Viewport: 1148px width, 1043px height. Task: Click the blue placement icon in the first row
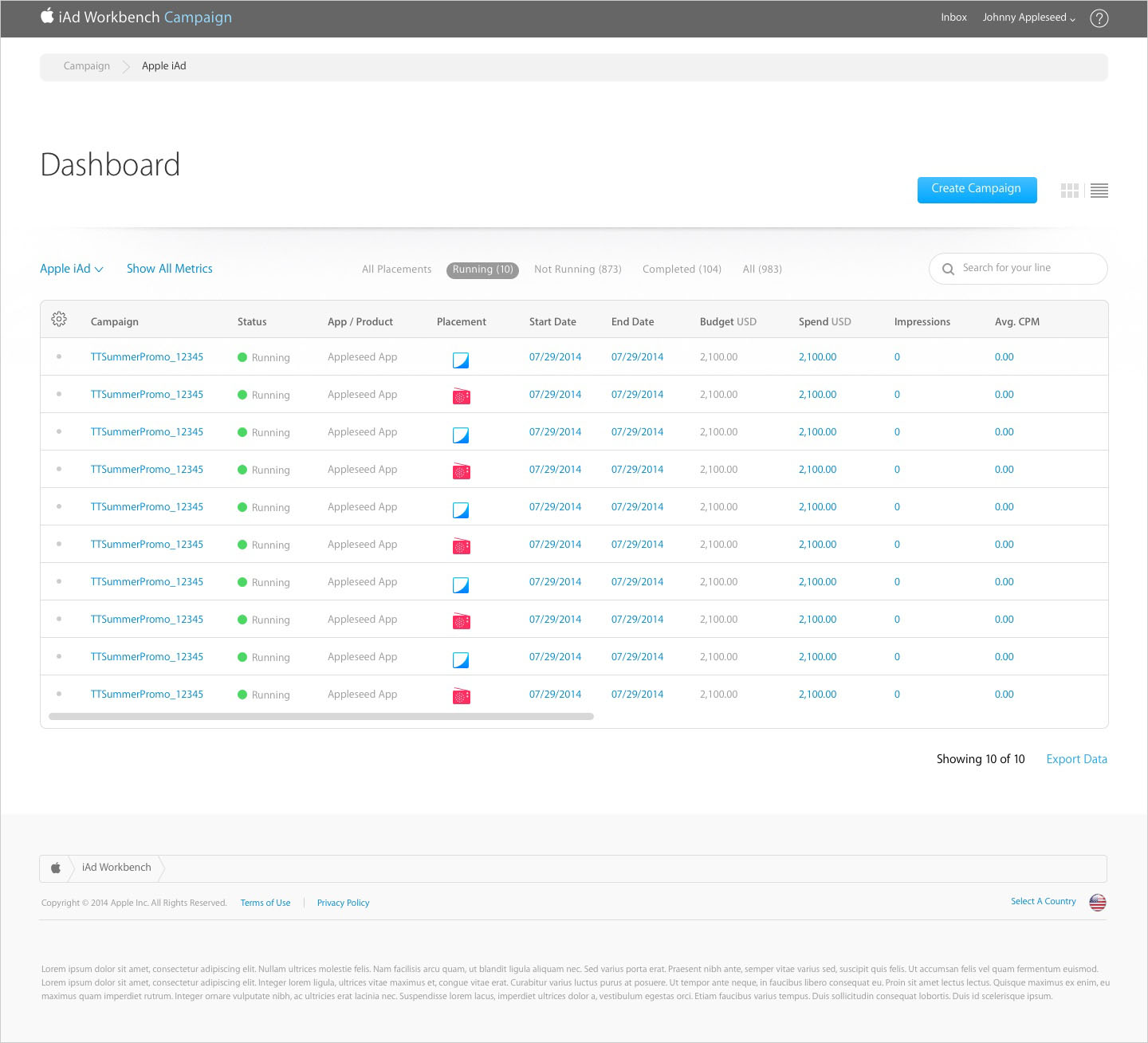point(461,360)
